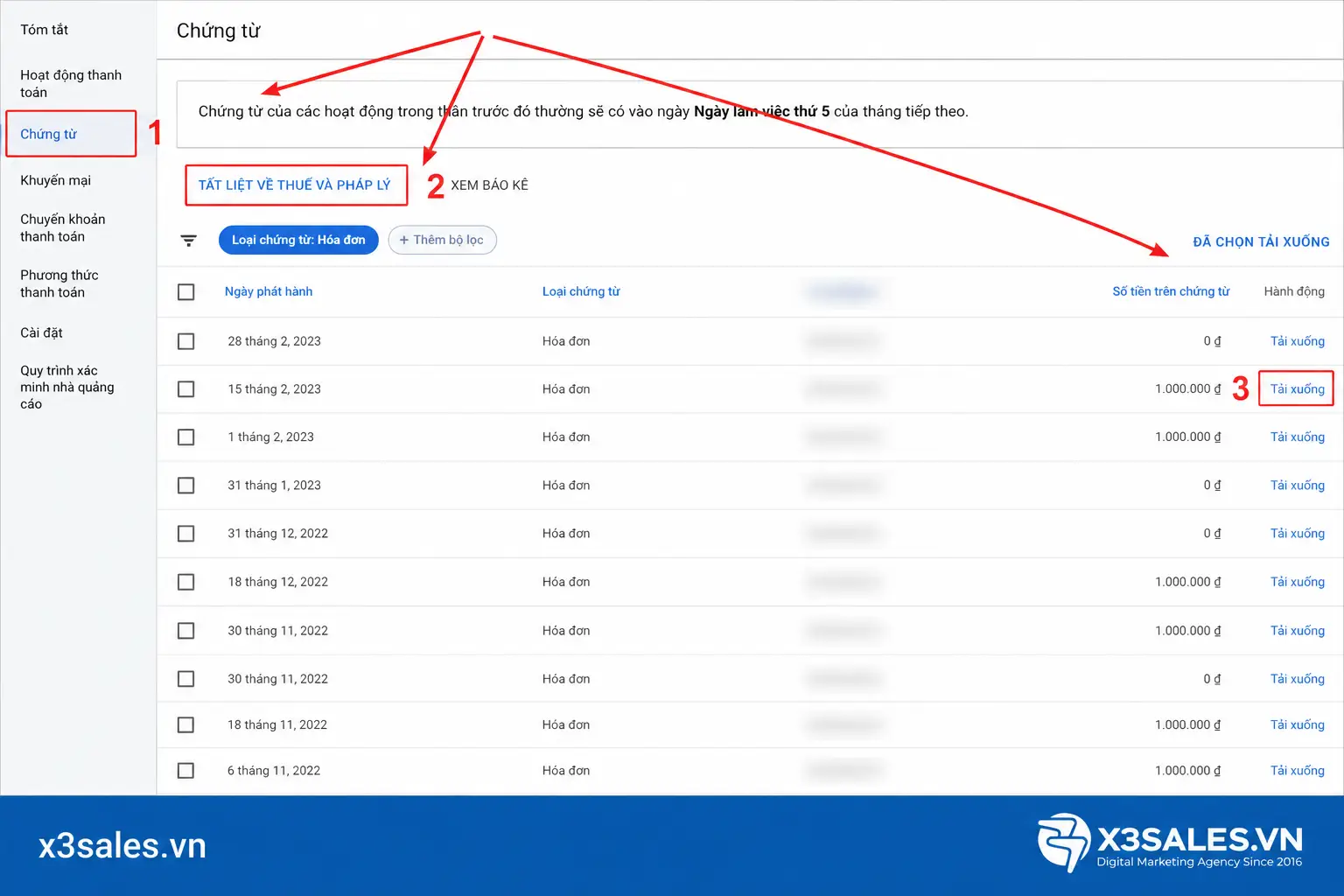Check the 18 tháng 12, 2022 row
Screen dimensions: 1344x896
click(186, 583)
